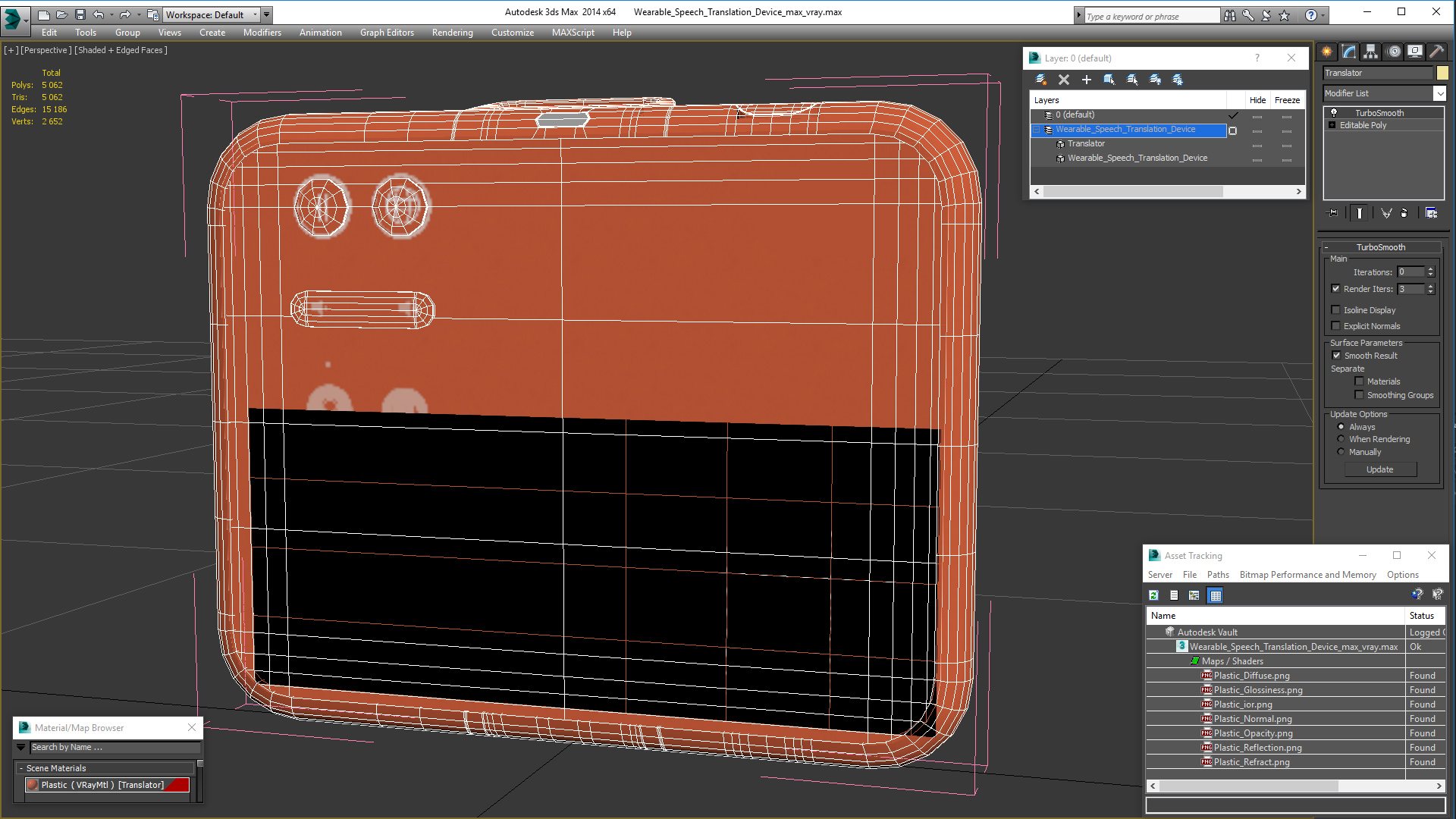The image size is (1456, 819).
Task: Collapse the TurboSmooth rollout header
Action: pyautogui.click(x=1381, y=247)
